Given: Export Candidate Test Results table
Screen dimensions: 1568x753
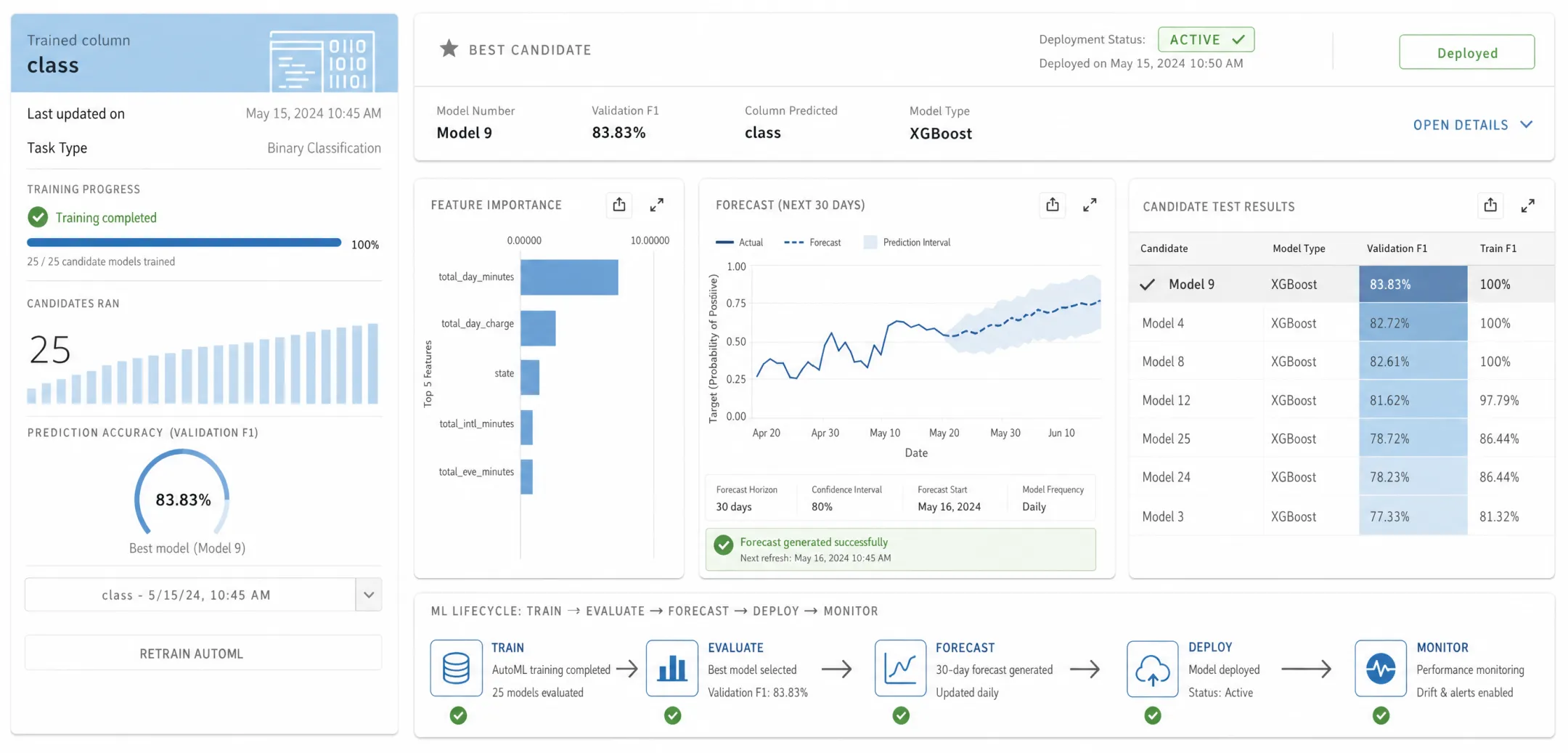Looking at the screenshot, I should pos(1490,205).
